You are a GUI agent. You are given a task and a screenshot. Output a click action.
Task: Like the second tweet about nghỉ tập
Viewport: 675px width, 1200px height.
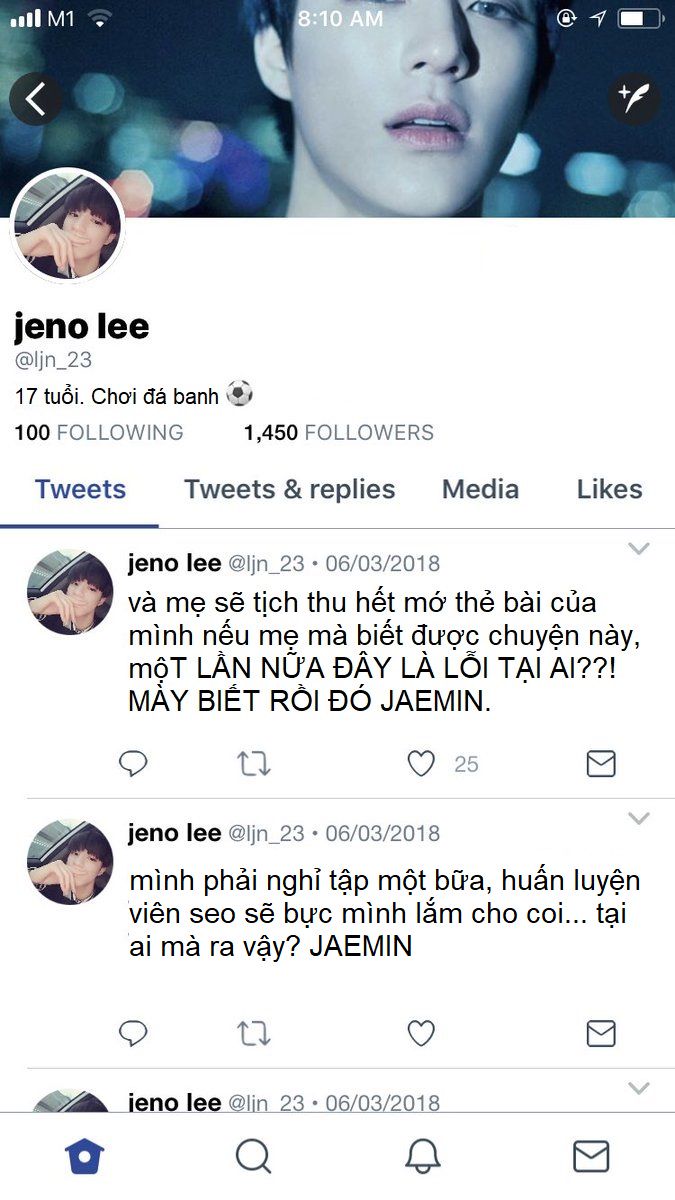(x=421, y=1033)
